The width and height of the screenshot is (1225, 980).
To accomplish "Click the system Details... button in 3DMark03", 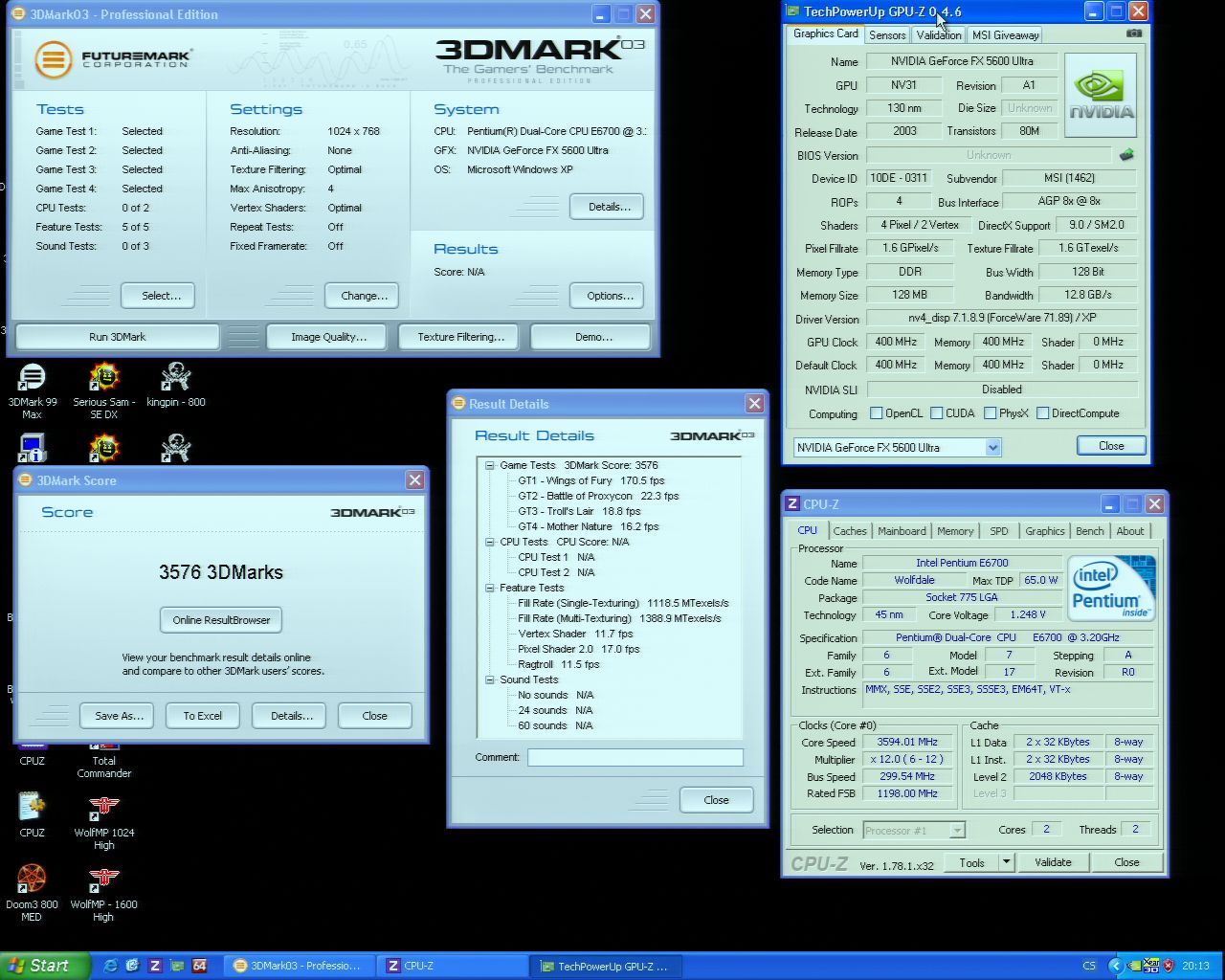I will (609, 207).
